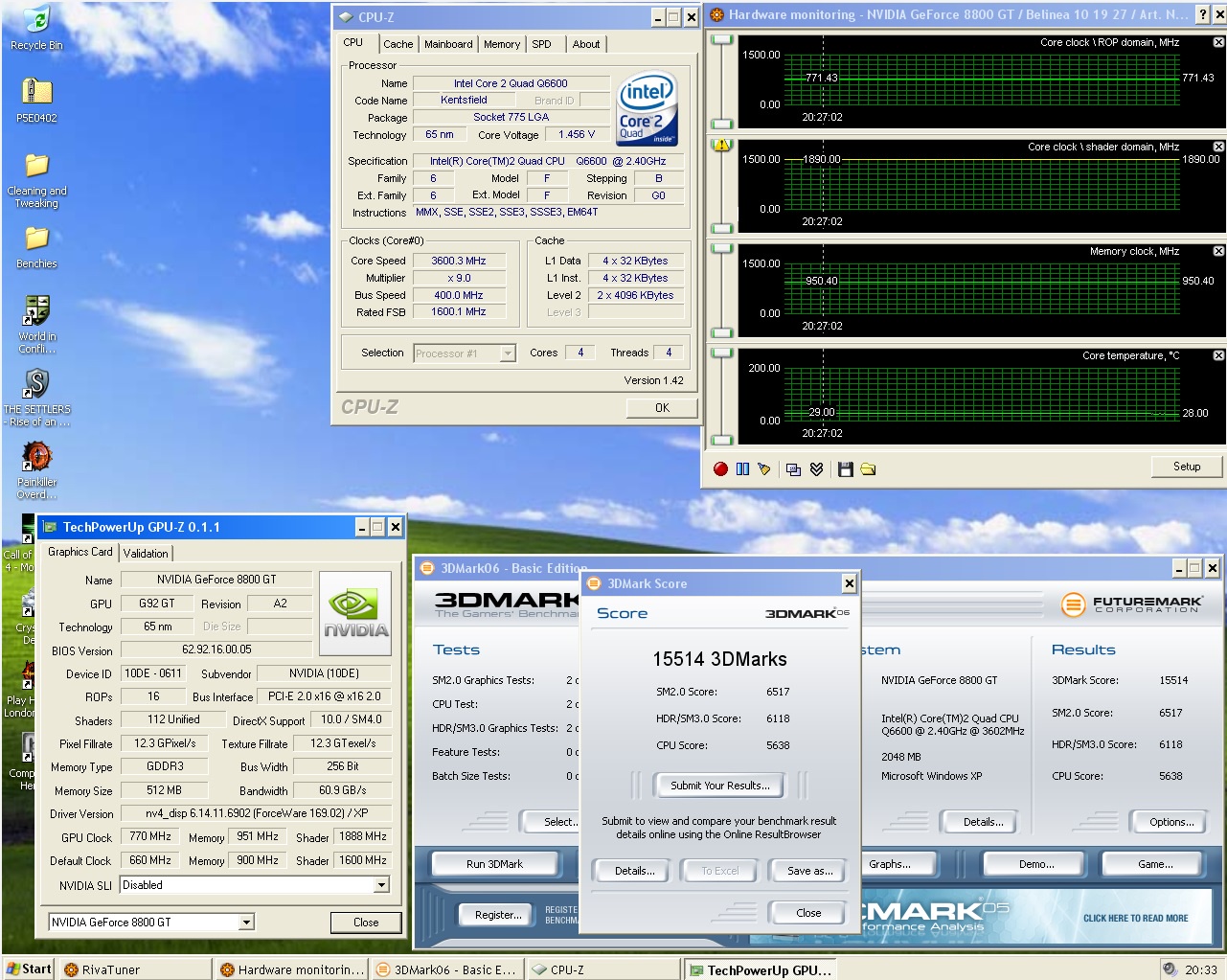This screenshot has width=1227, height=980.
Task: Click the yellow warning icon on shader graph
Action: click(722, 146)
